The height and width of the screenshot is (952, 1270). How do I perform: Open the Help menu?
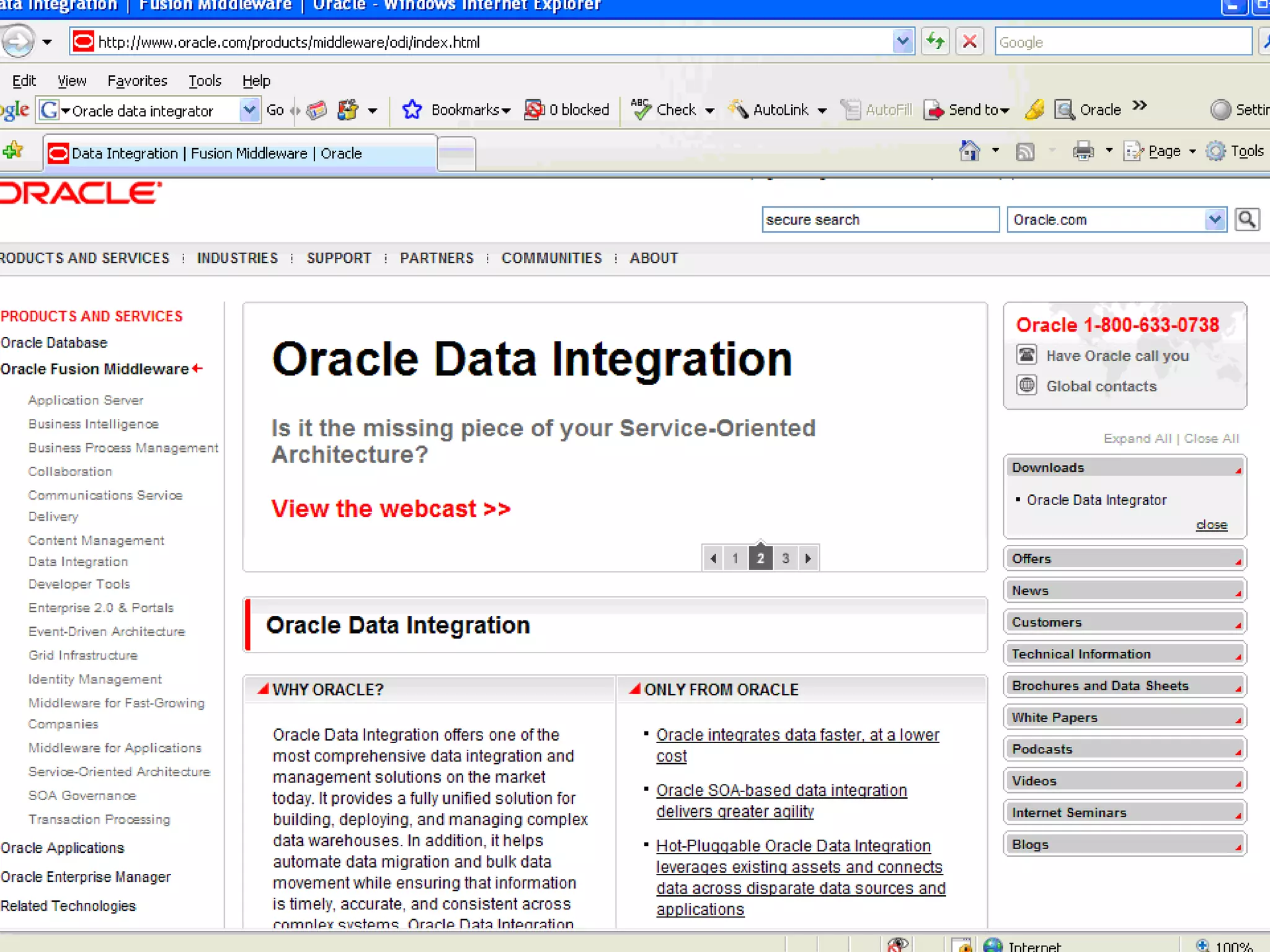pyautogui.click(x=256, y=81)
